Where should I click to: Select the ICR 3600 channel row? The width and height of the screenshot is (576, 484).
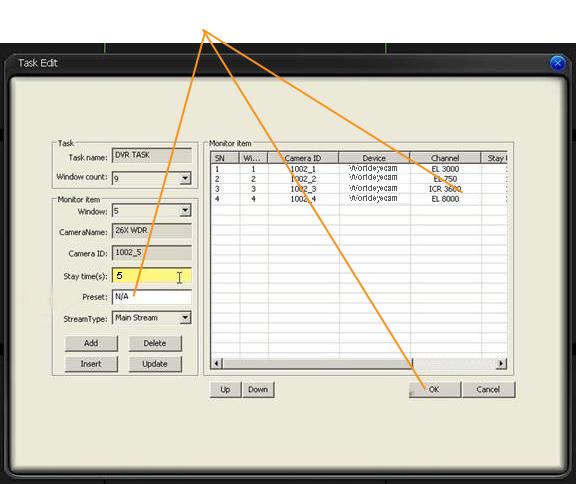(x=359, y=189)
